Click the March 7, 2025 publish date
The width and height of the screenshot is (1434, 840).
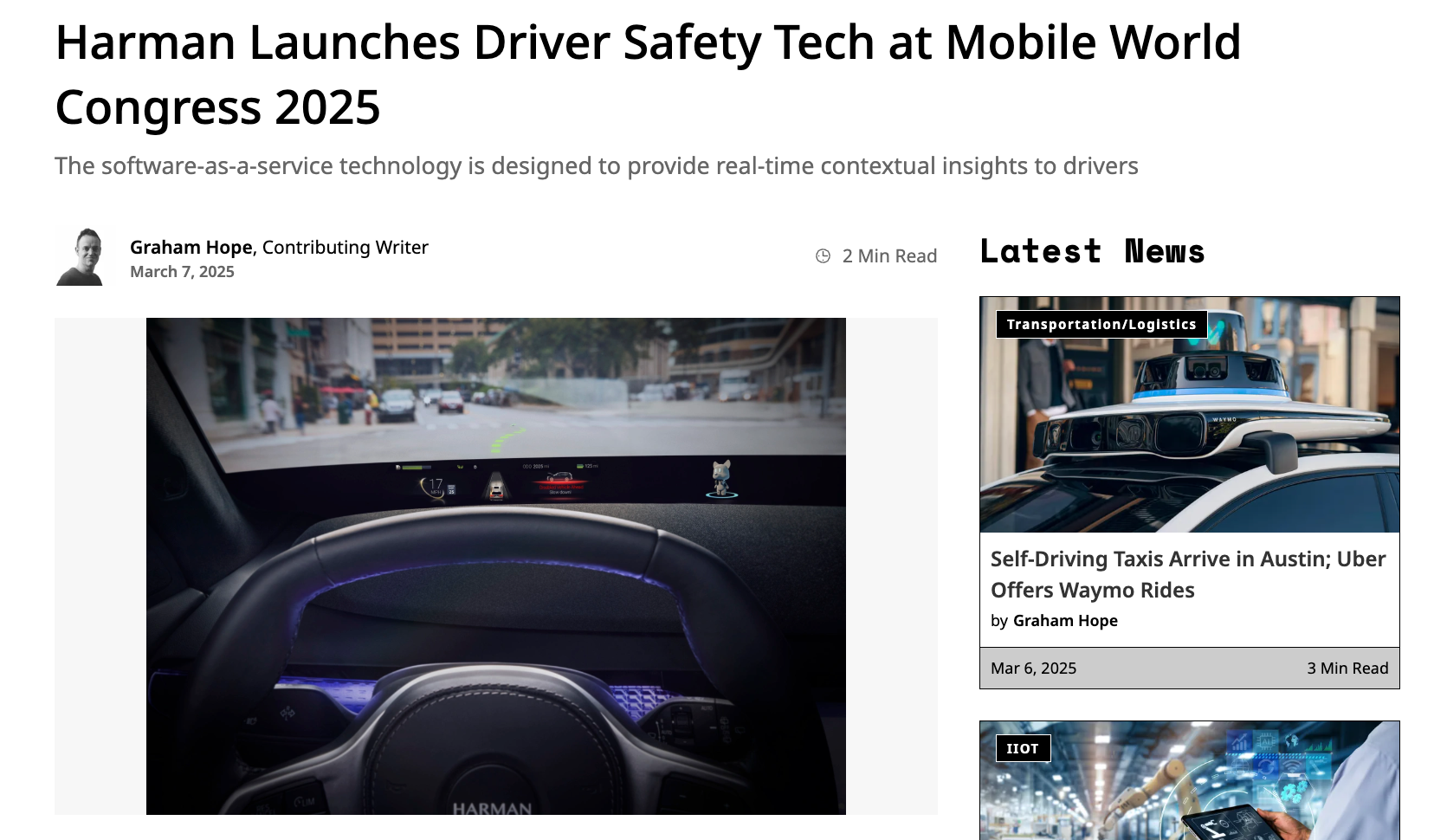(x=182, y=271)
